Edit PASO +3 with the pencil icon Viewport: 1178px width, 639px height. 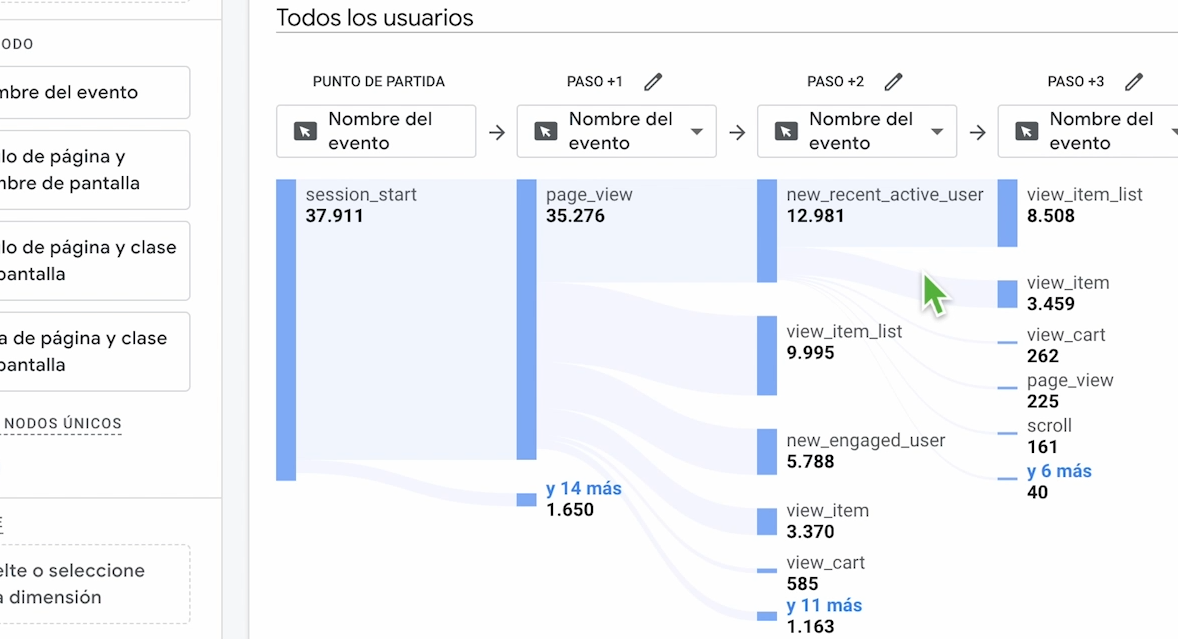pos(1133,82)
